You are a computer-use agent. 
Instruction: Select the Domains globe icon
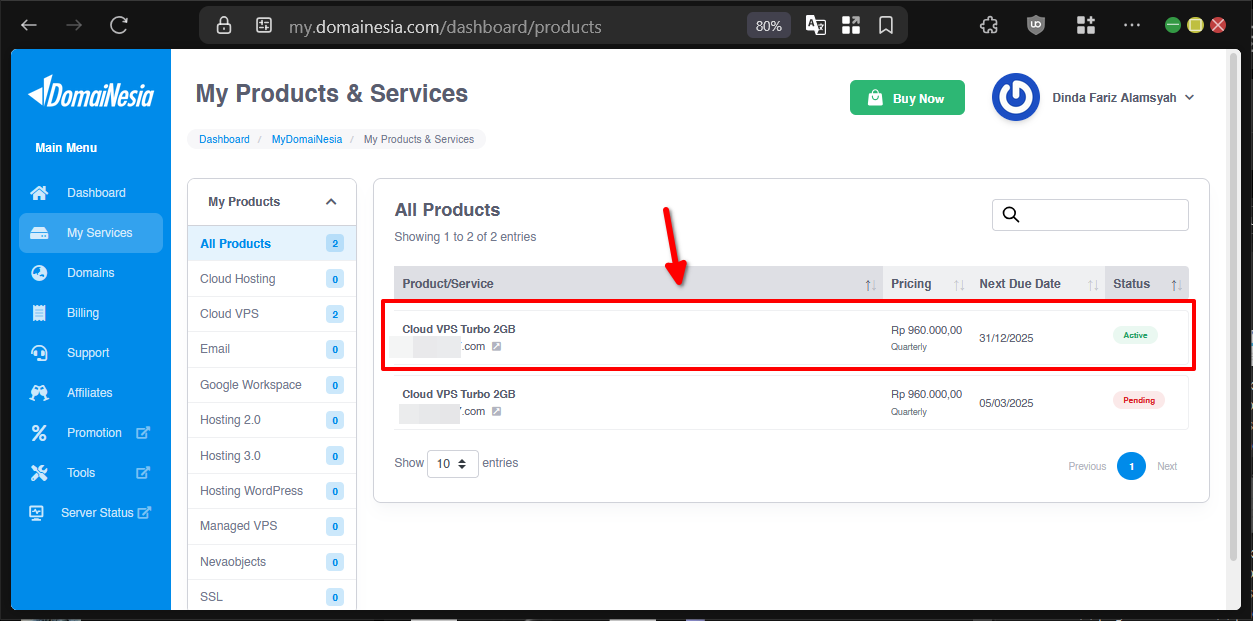(40, 272)
